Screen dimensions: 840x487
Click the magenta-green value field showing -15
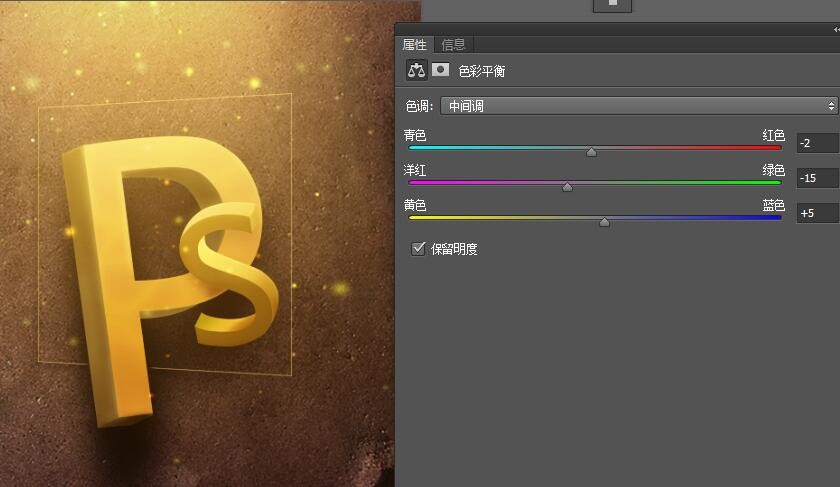(x=817, y=178)
